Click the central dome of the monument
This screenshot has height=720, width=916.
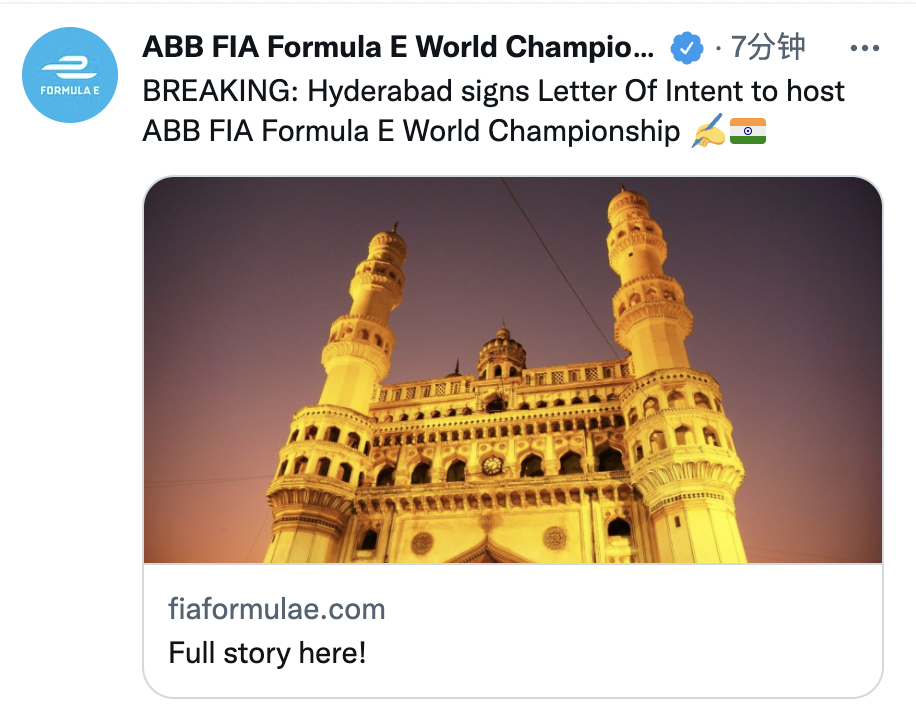coord(501,352)
